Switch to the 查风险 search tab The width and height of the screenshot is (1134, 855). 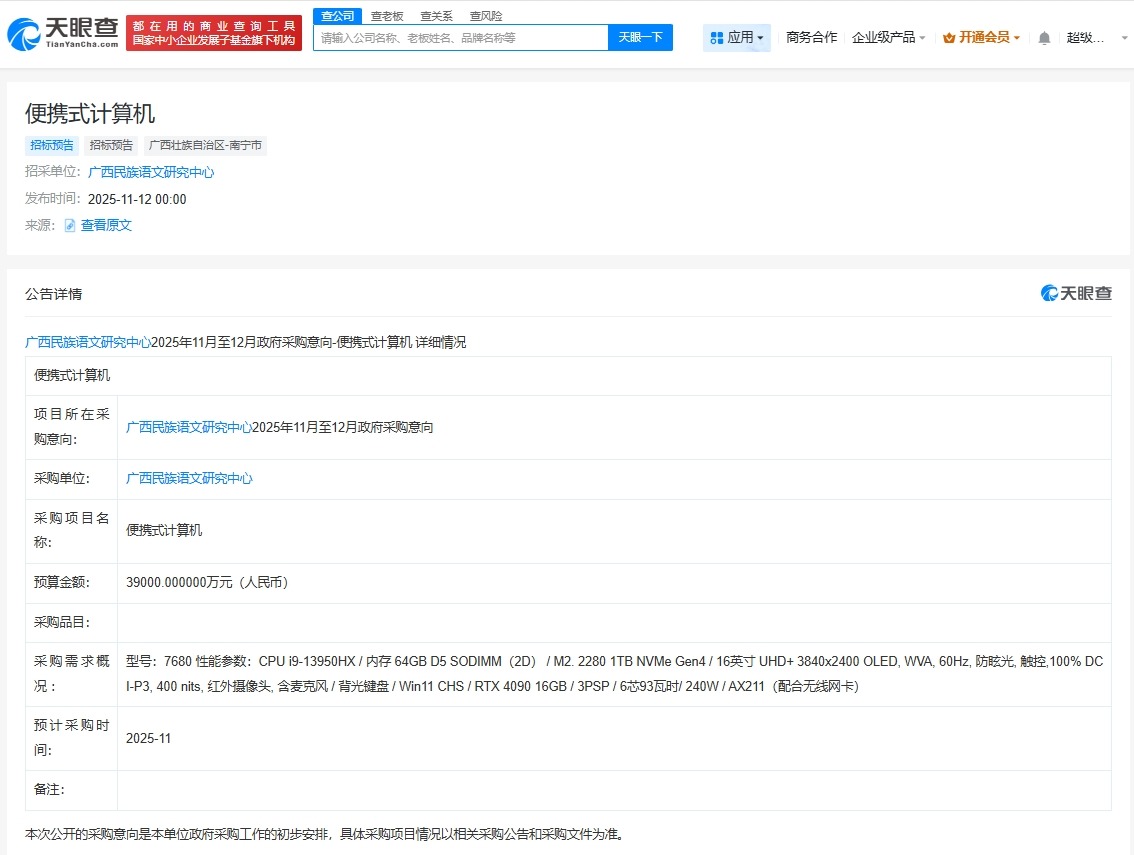pos(485,16)
